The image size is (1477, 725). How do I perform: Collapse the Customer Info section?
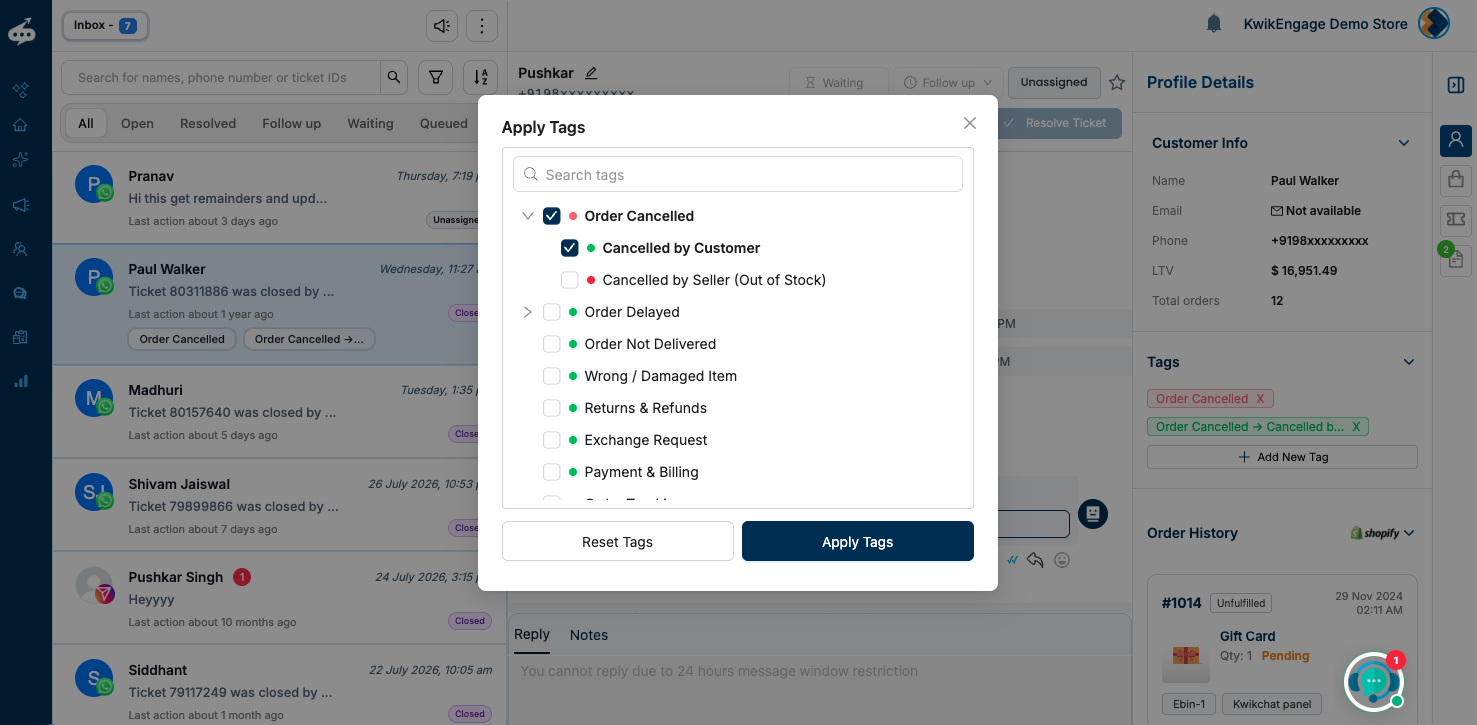pos(1404,143)
